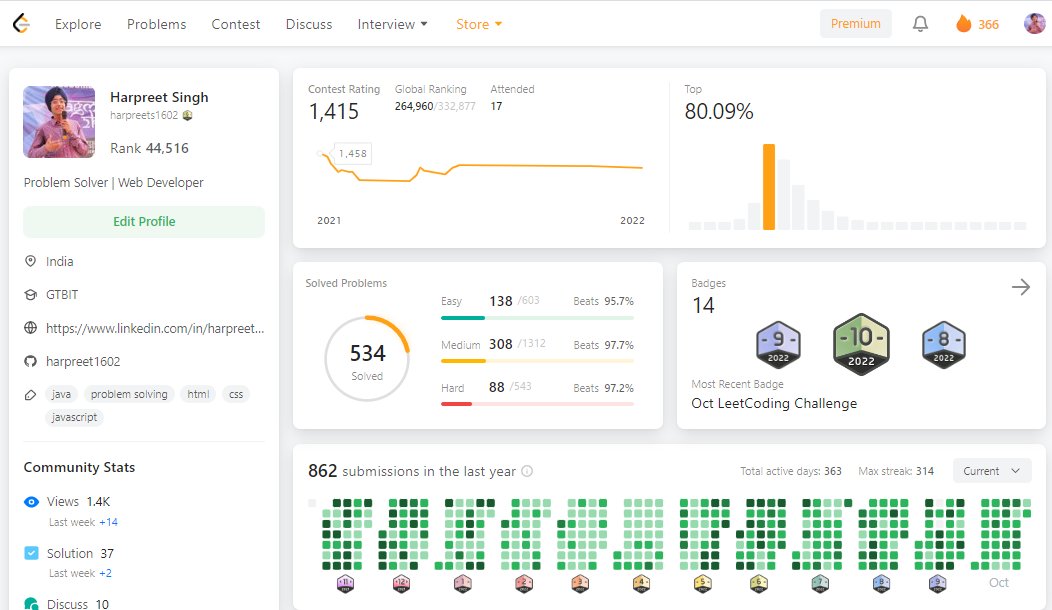Viewport: 1052px width, 610px height.
Task: Open the Problems page
Action: pyautogui.click(x=156, y=24)
